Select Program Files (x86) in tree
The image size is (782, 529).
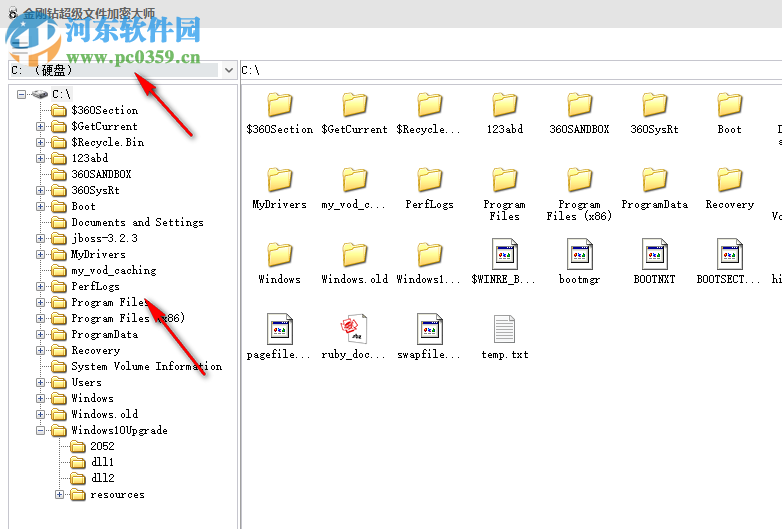tap(128, 318)
